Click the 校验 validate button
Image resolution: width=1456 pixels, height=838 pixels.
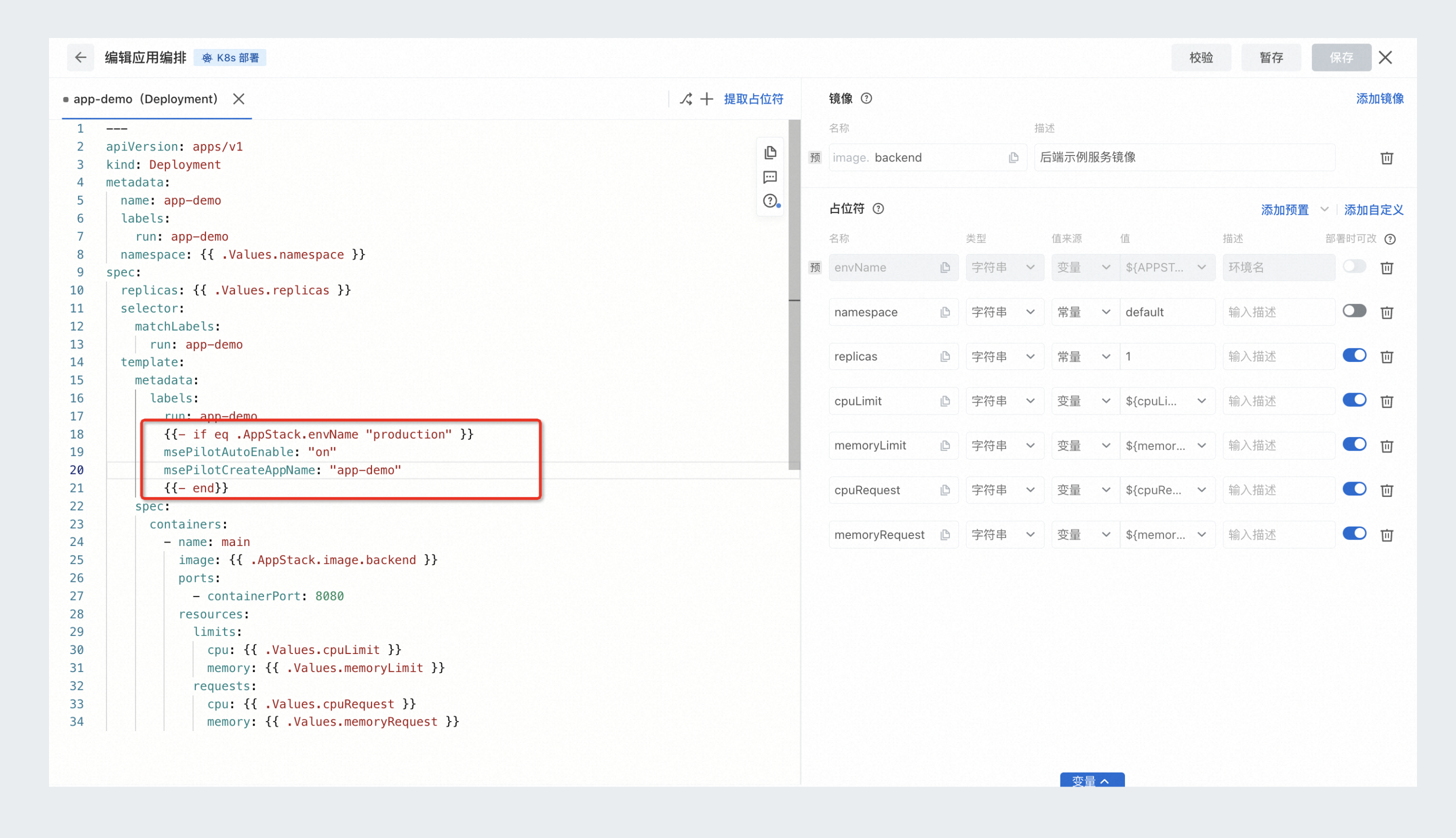click(1201, 57)
